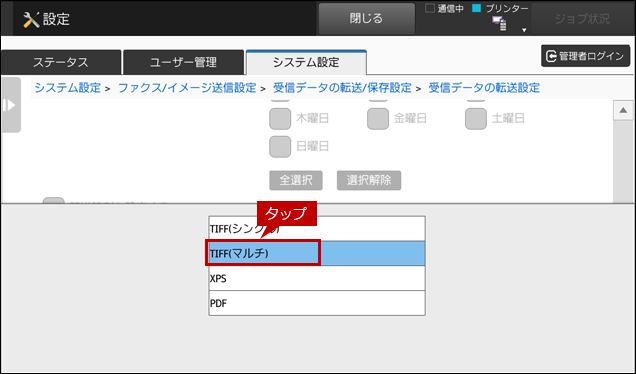Click the 管理者ログイン button
The width and height of the screenshot is (636, 374).
585,56
